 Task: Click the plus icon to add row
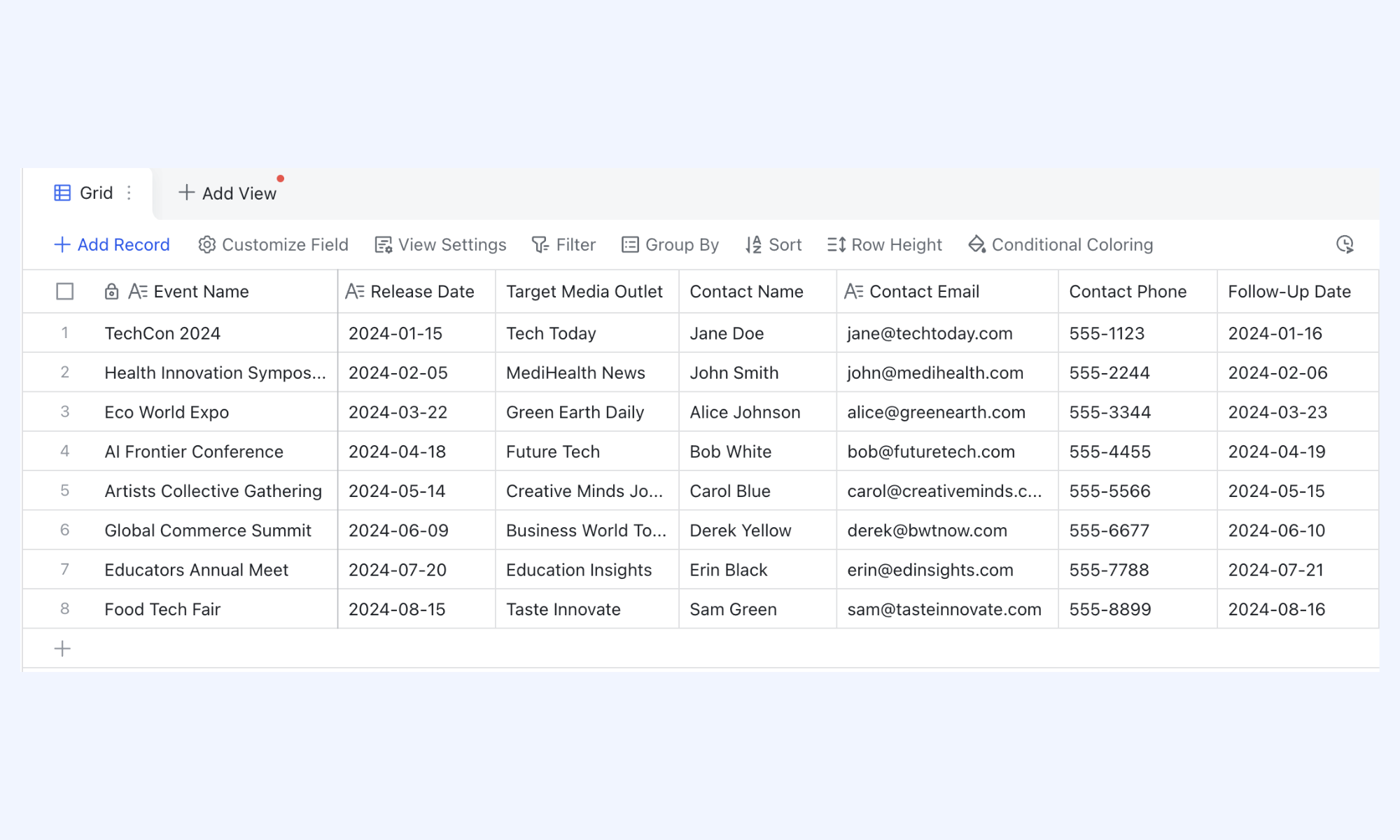click(62, 649)
